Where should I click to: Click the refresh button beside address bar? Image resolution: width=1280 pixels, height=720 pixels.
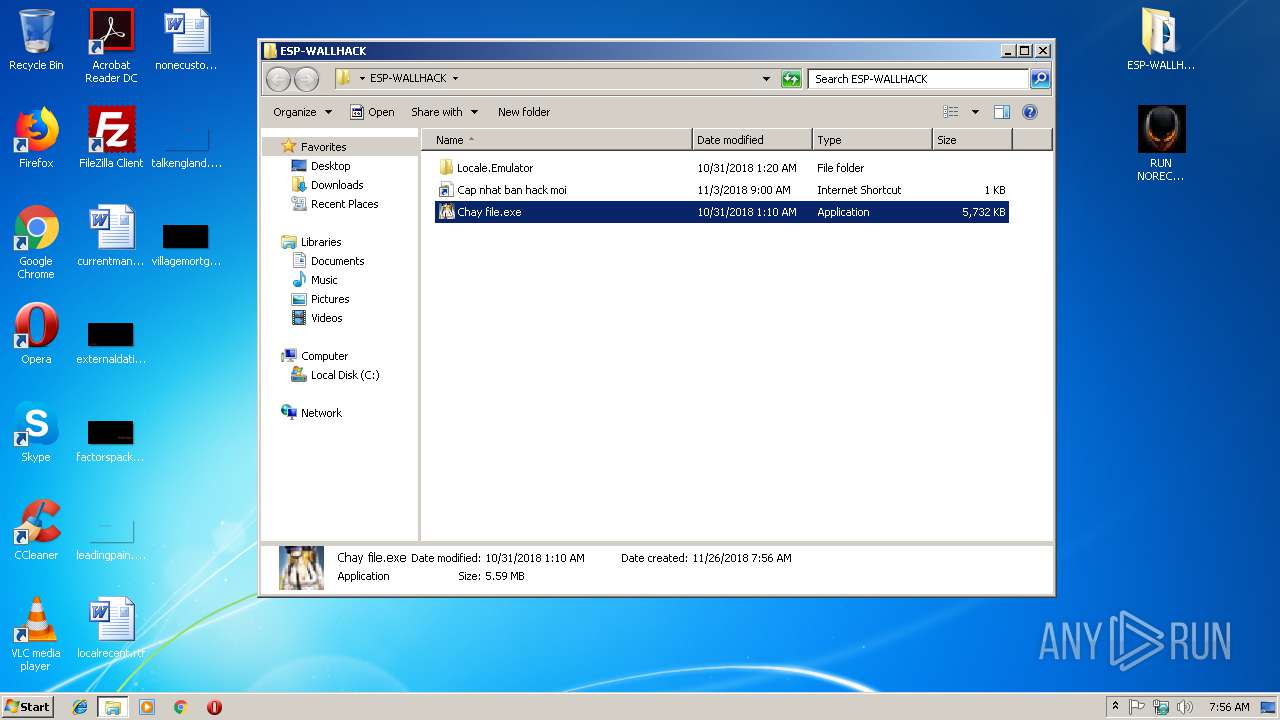point(791,79)
